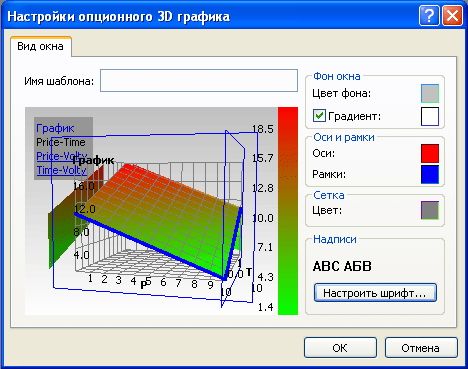Click the Отмена button

(421, 348)
